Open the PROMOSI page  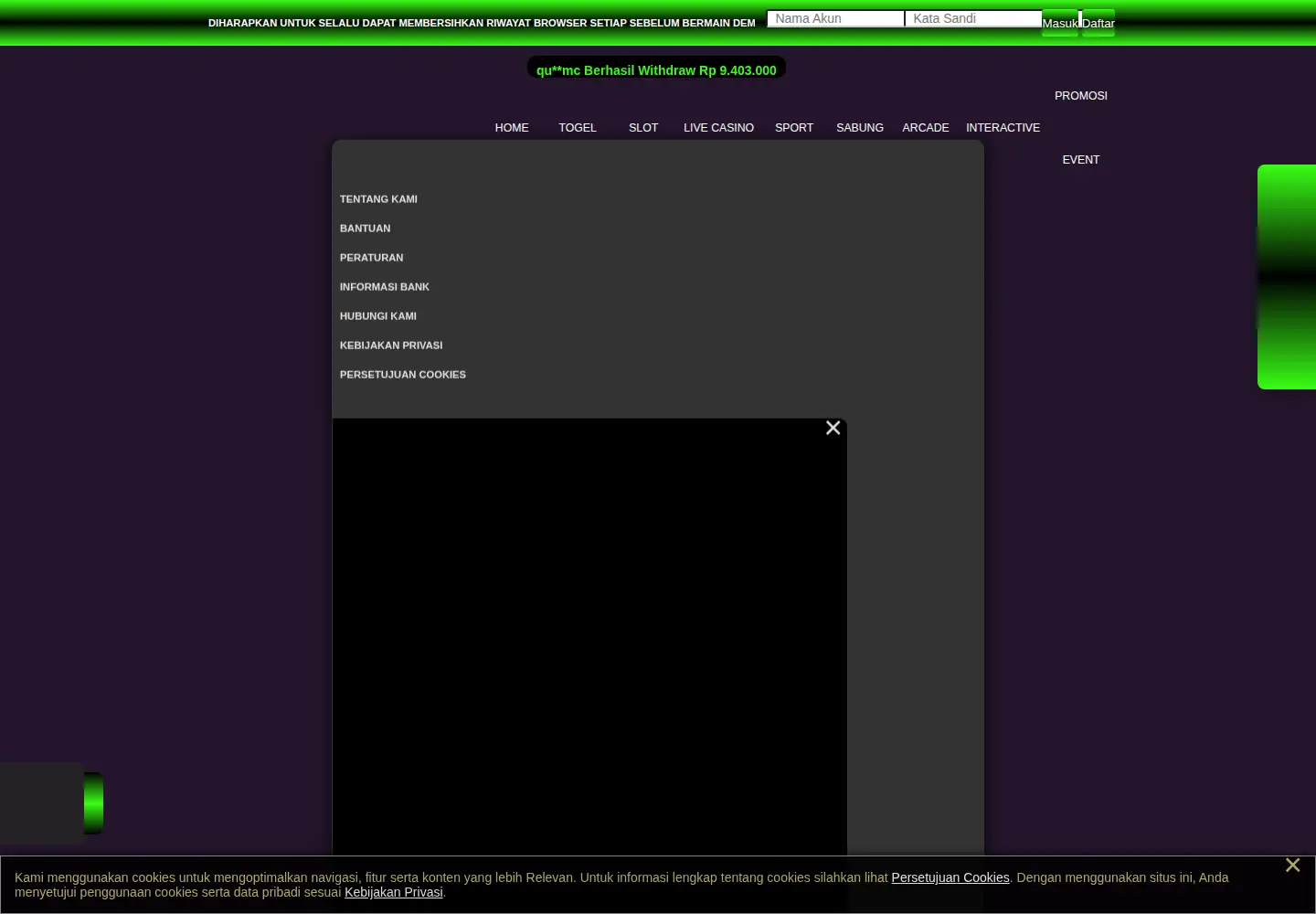coord(1081,96)
